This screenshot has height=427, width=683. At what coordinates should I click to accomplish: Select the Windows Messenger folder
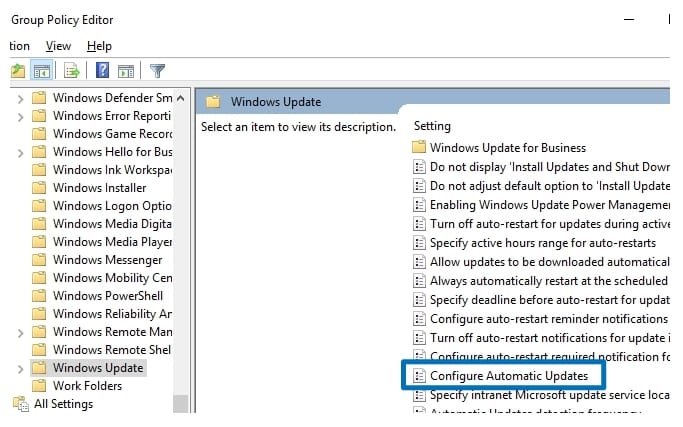(x=97, y=260)
